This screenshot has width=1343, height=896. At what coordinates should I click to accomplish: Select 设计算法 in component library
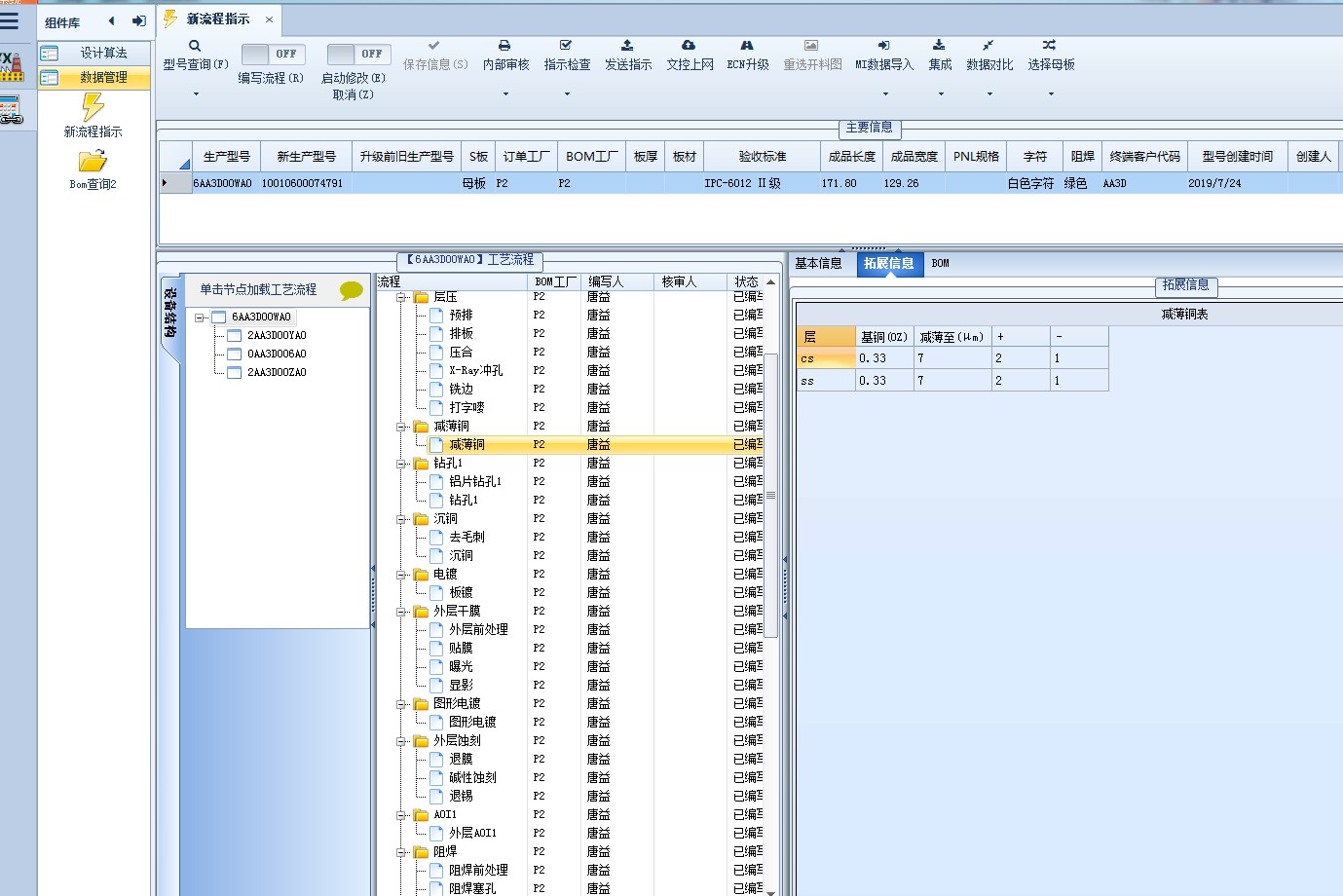pyautogui.click(x=94, y=54)
